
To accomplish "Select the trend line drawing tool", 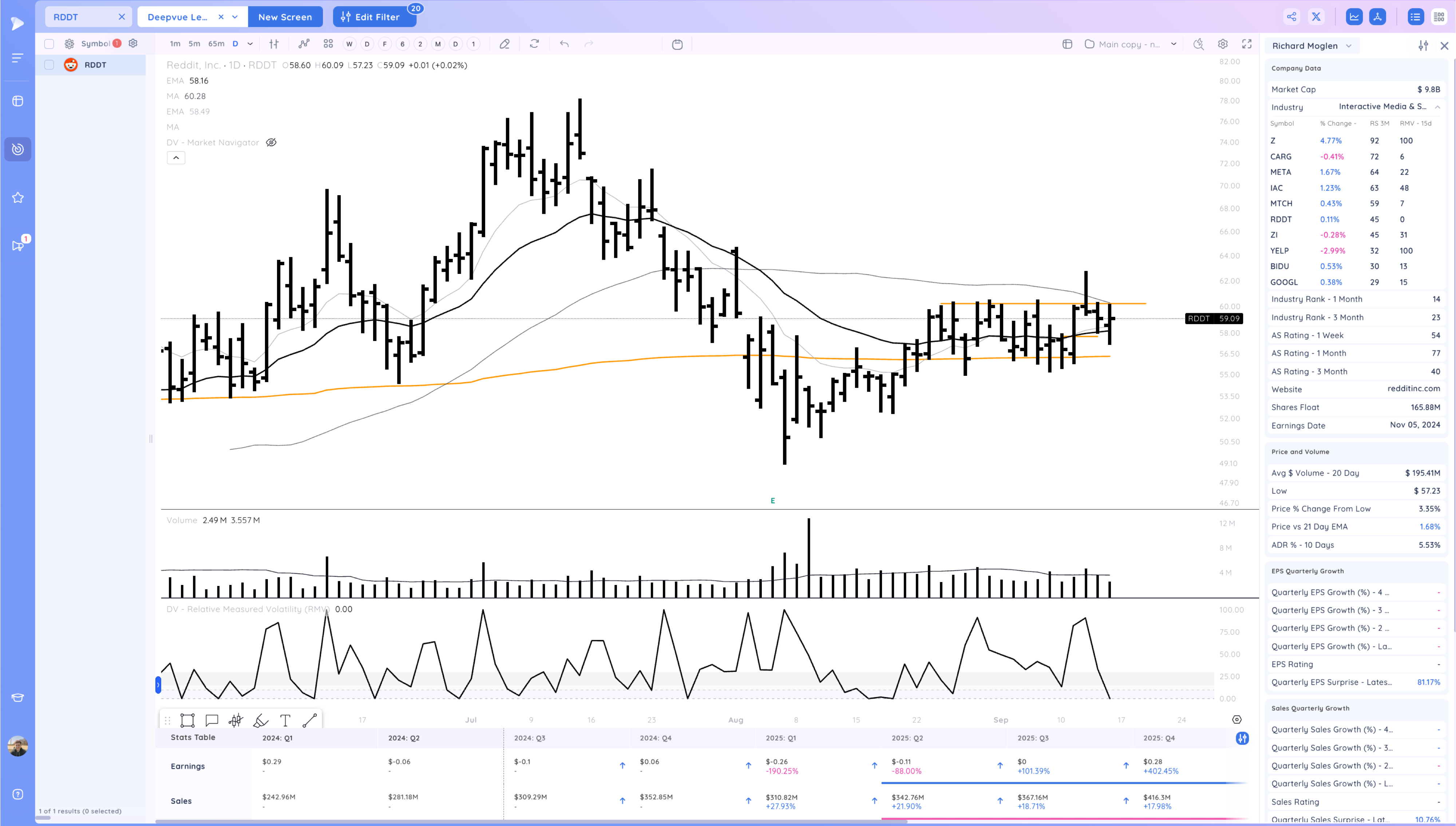I will point(309,720).
